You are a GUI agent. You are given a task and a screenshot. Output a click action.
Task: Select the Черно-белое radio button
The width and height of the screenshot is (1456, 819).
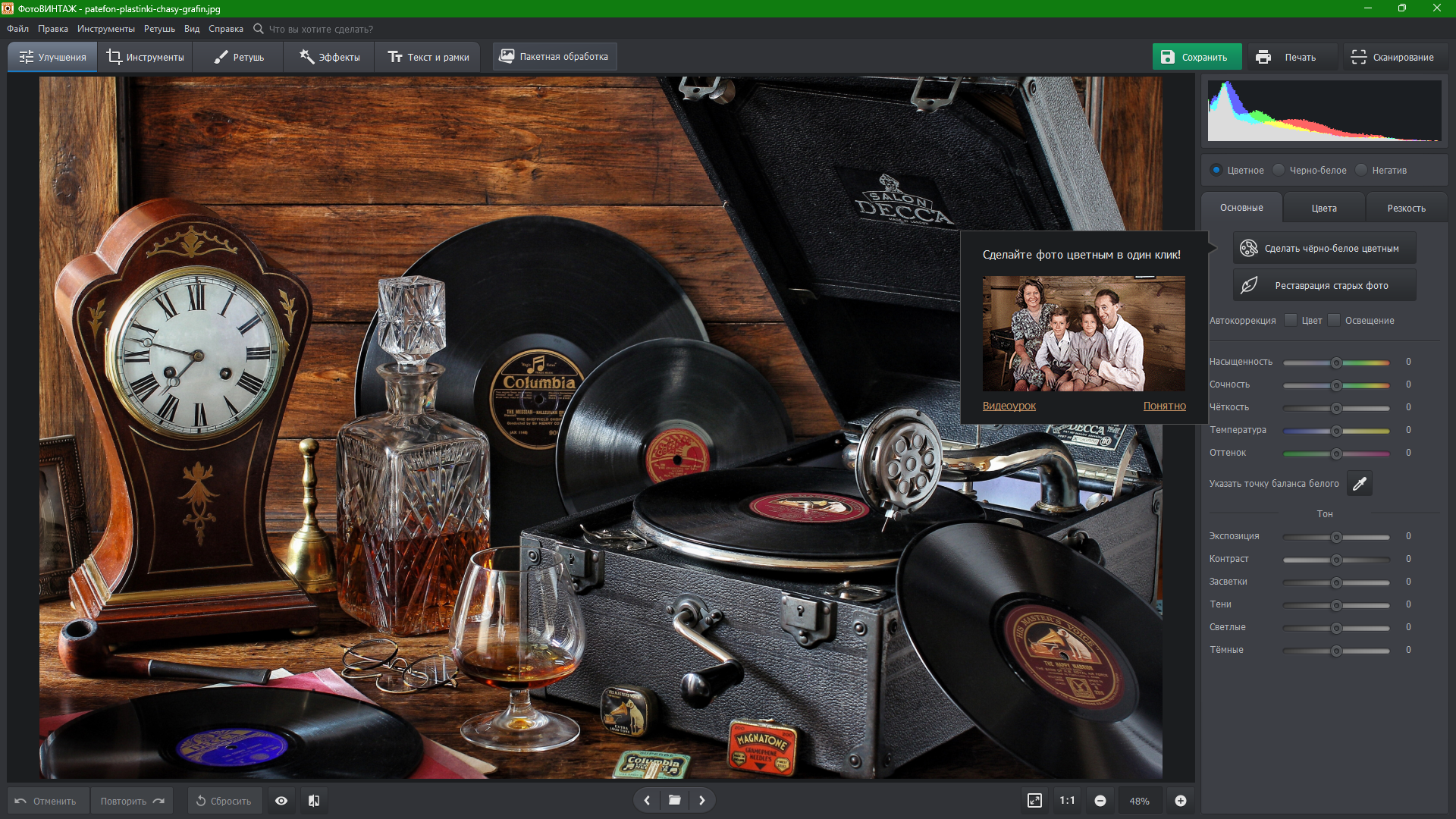click(x=1279, y=170)
